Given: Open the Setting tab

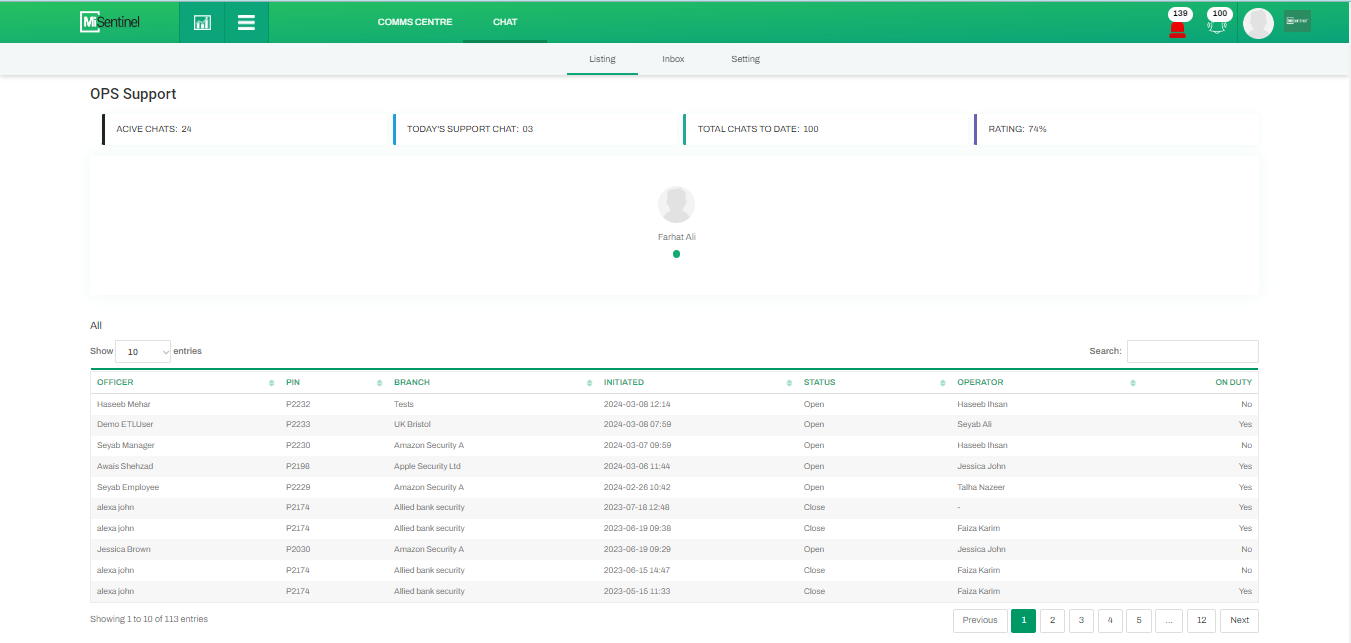Looking at the screenshot, I should (x=745, y=59).
